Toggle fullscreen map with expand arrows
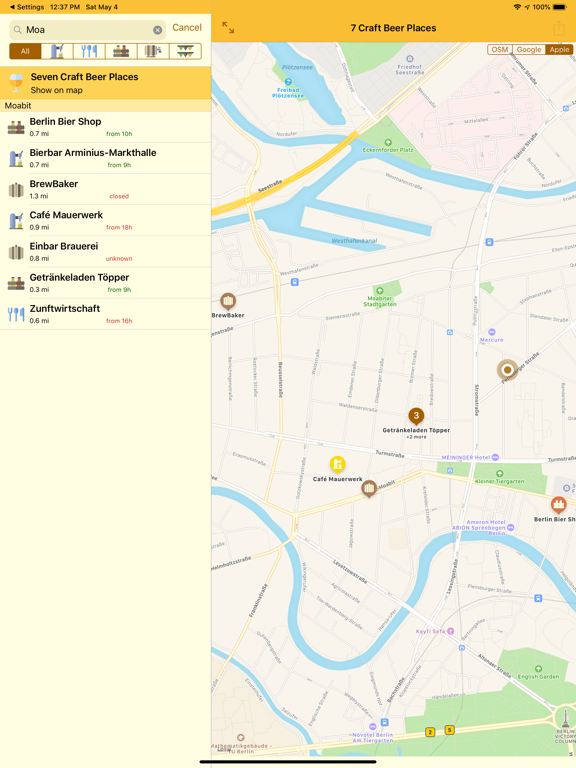Image resolution: width=576 pixels, height=768 pixels. point(228,27)
